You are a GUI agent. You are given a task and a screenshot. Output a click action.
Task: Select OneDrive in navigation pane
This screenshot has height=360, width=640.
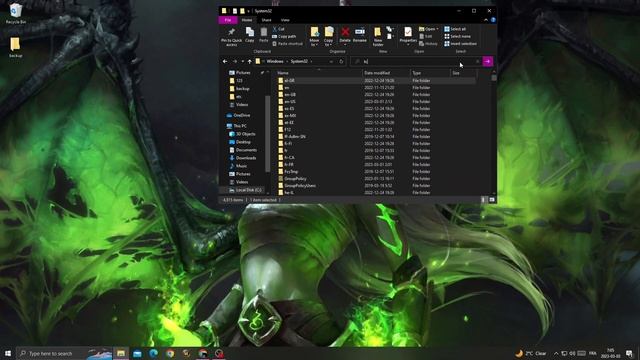point(239,116)
